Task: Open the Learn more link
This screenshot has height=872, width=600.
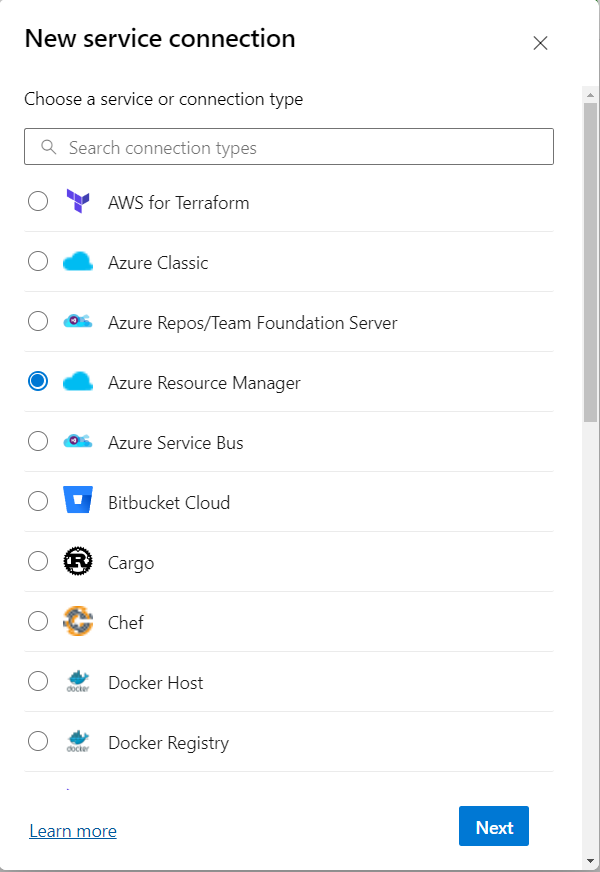Action: pyautogui.click(x=73, y=831)
